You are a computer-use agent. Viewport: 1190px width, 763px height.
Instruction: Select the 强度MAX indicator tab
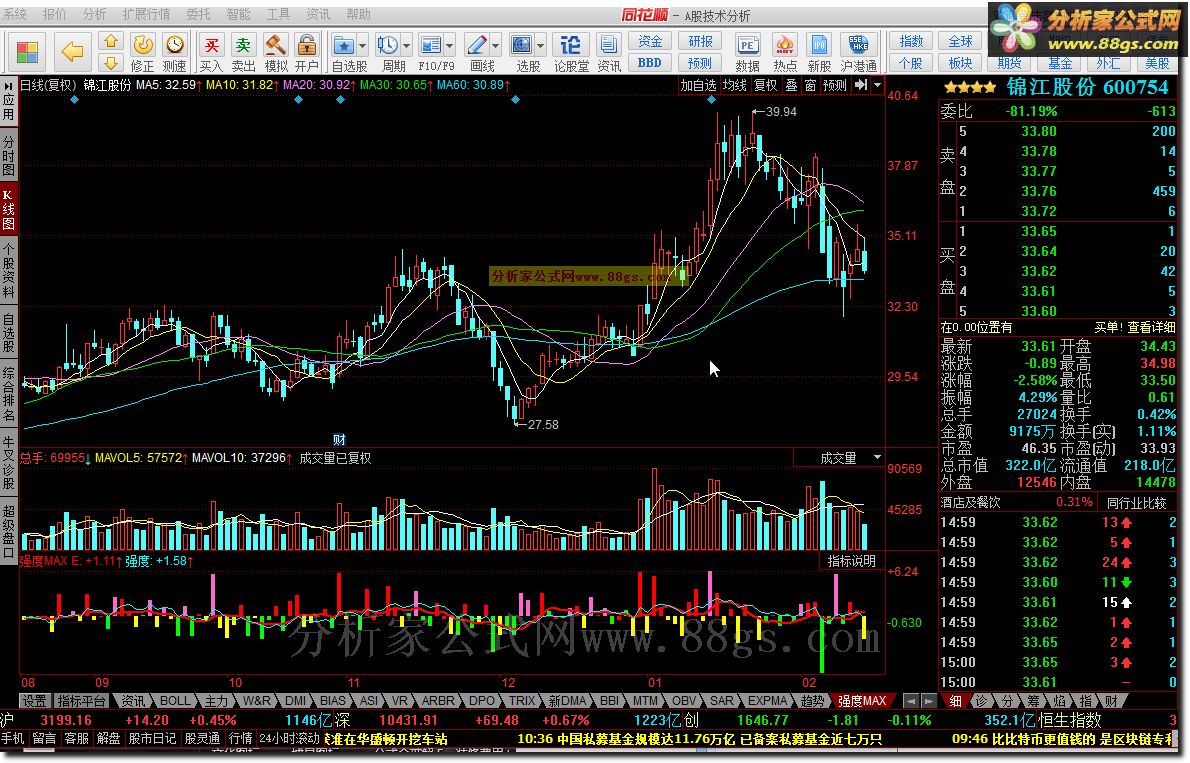point(861,701)
